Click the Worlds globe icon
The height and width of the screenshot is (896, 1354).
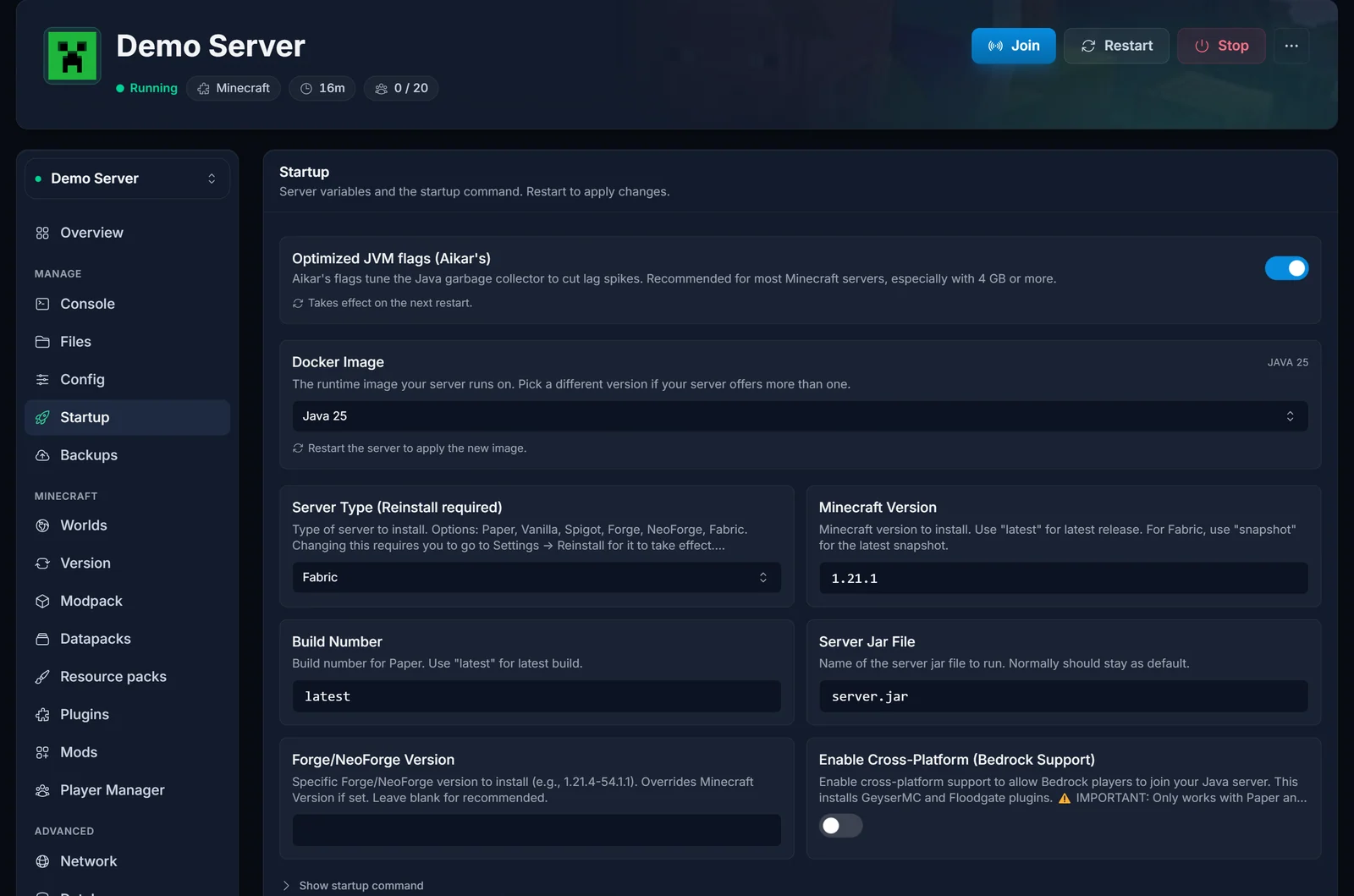(42, 525)
